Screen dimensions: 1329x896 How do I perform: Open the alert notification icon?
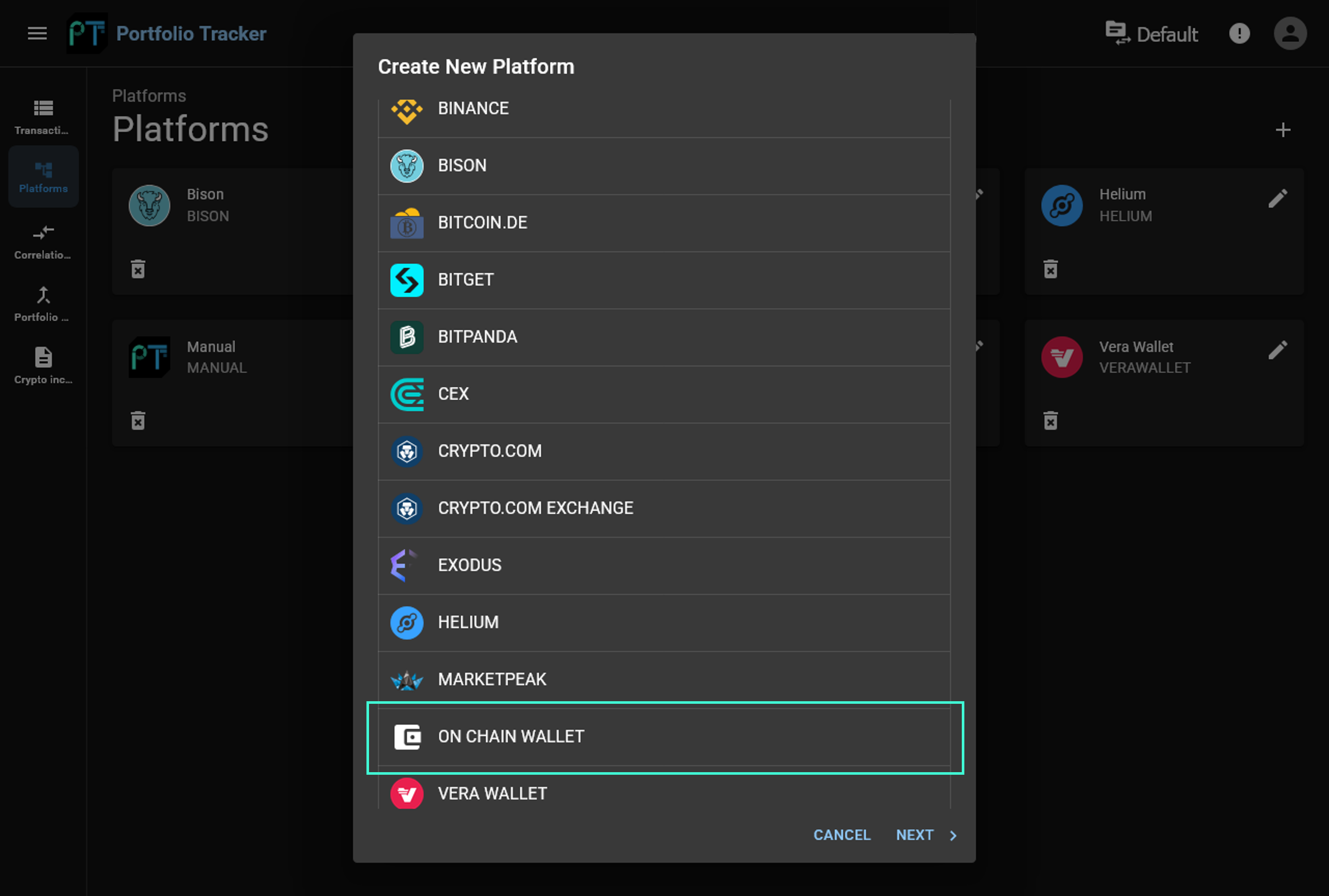point(1239,34)
